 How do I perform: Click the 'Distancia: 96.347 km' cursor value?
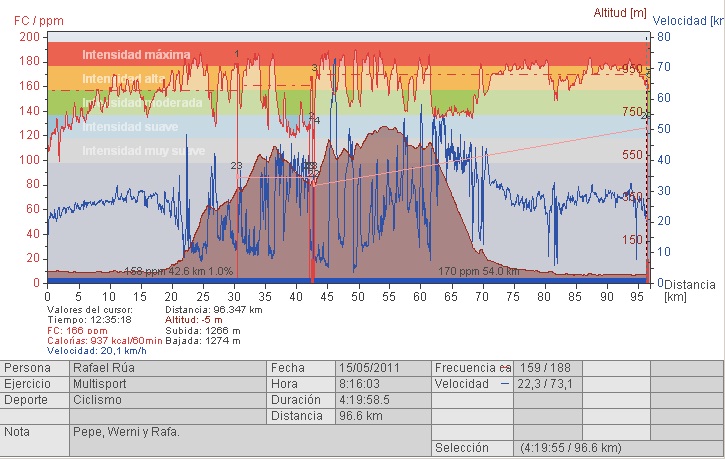click(x=214, y=310)
